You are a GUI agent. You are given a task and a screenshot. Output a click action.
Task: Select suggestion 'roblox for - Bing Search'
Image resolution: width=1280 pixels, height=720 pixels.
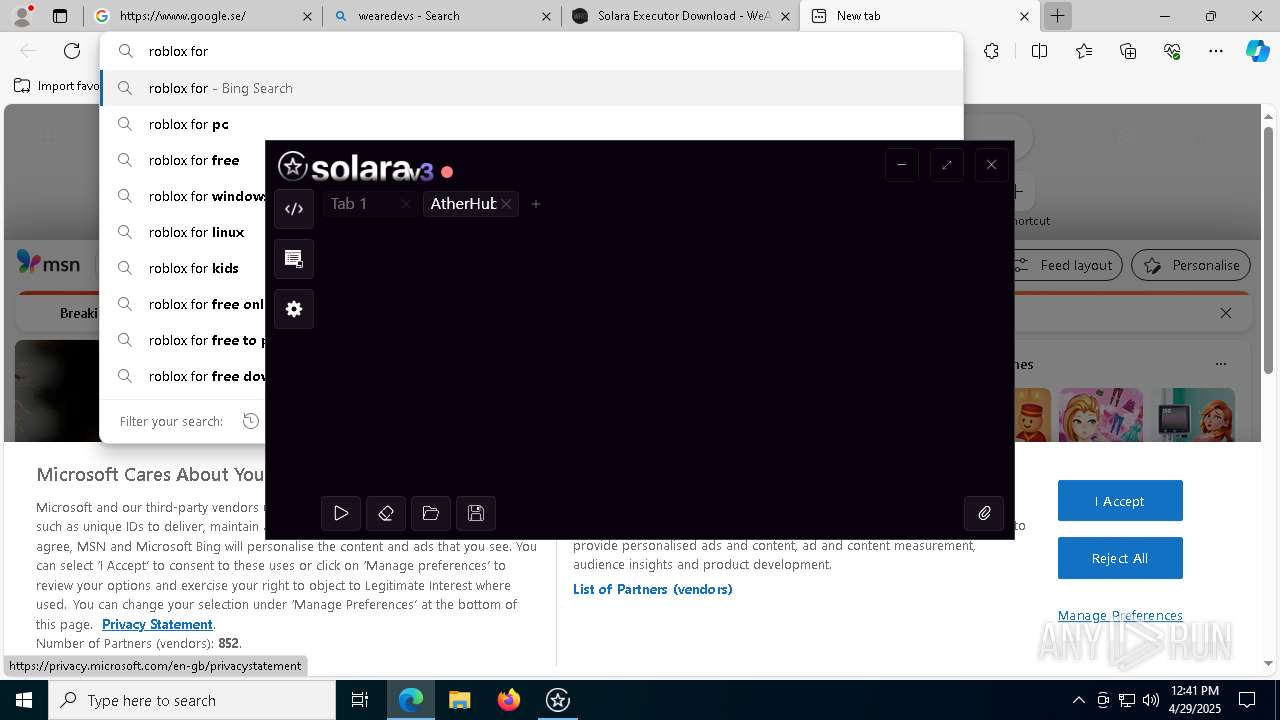click(x=531, y=88)
